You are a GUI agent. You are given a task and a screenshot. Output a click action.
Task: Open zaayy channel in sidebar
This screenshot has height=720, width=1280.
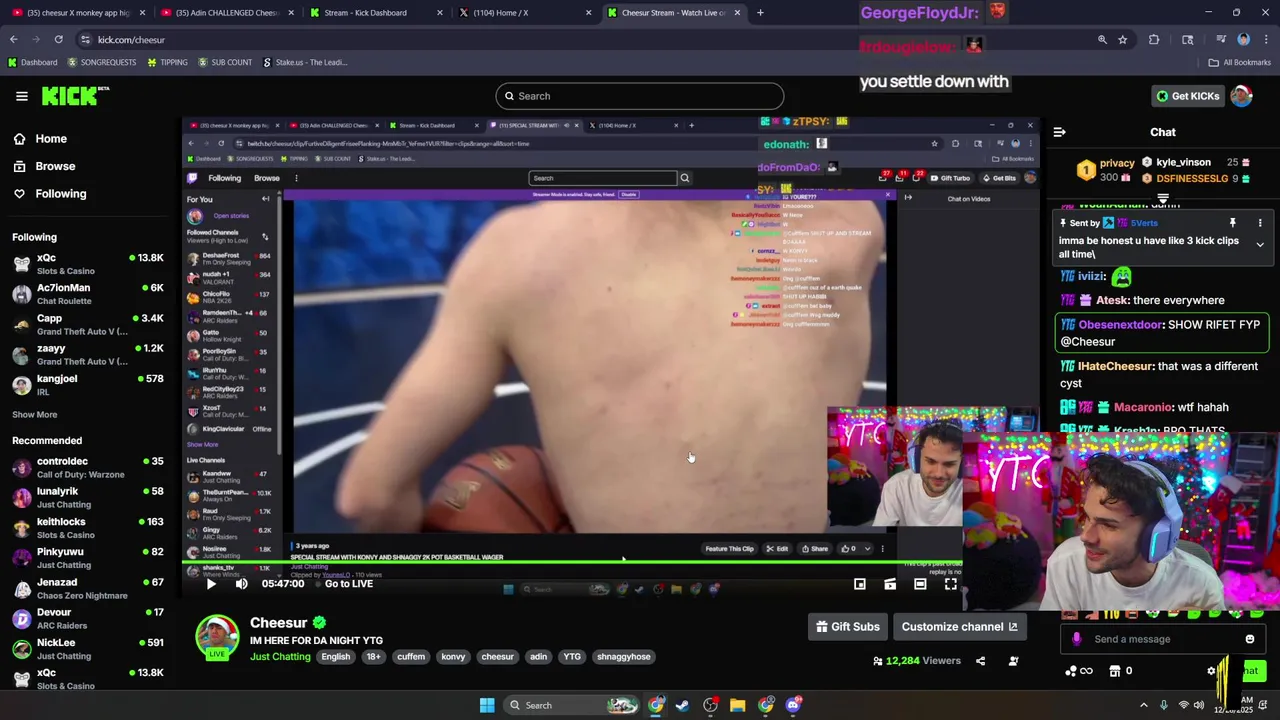point(87,354)
